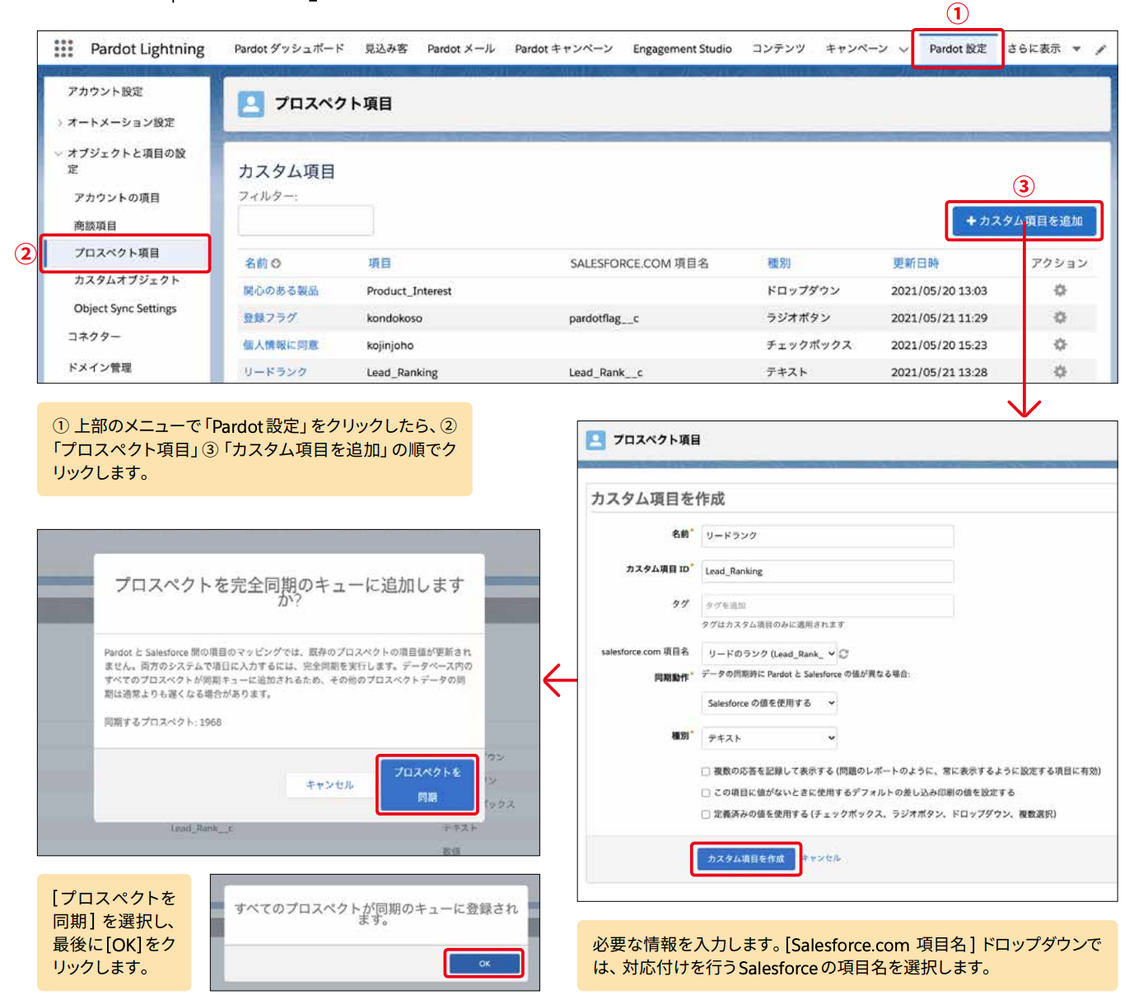The height and width of the screenshot is (1004, 1148).
Task: Open gear action for kojinjoho row
Action: 1059,345
